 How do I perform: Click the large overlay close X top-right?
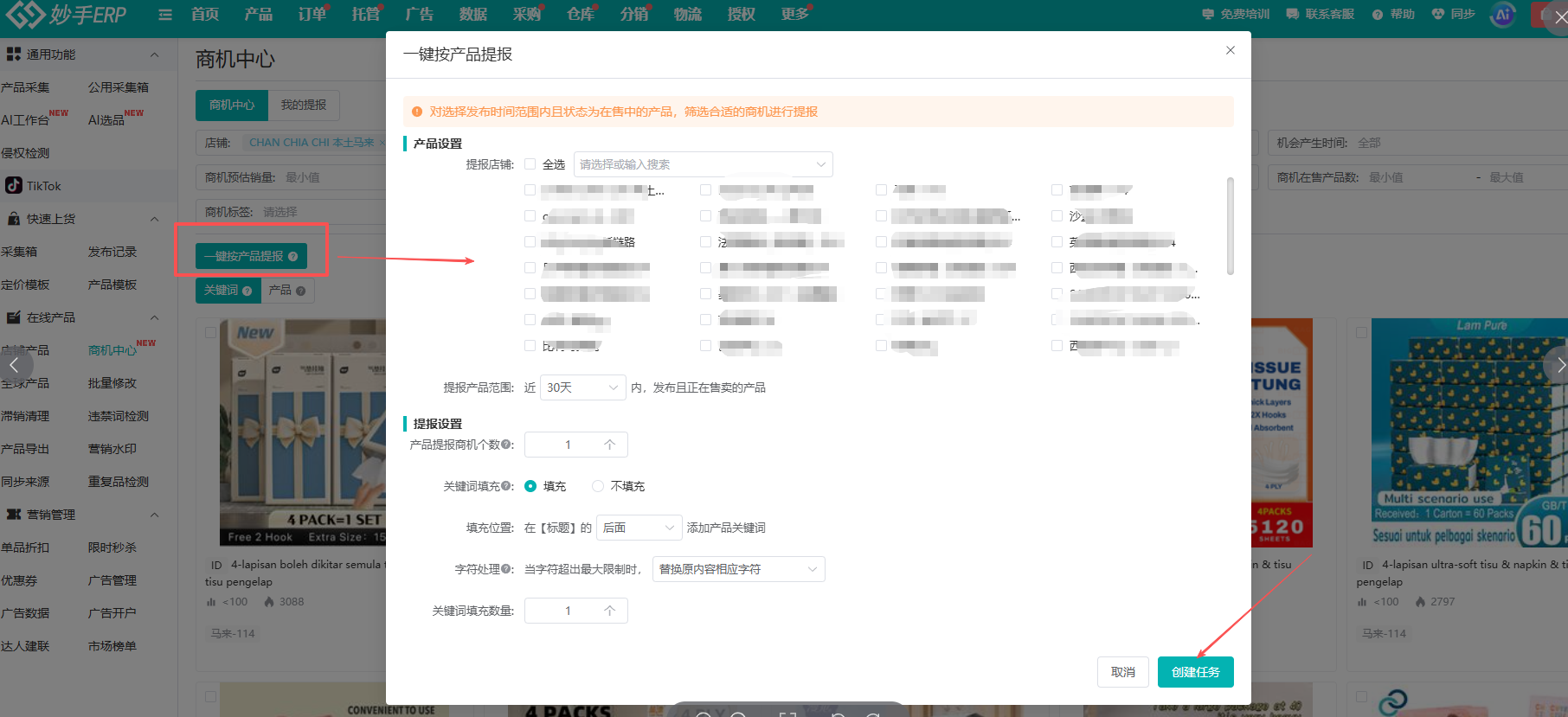pyautogui.click(x=1559, y=17)
